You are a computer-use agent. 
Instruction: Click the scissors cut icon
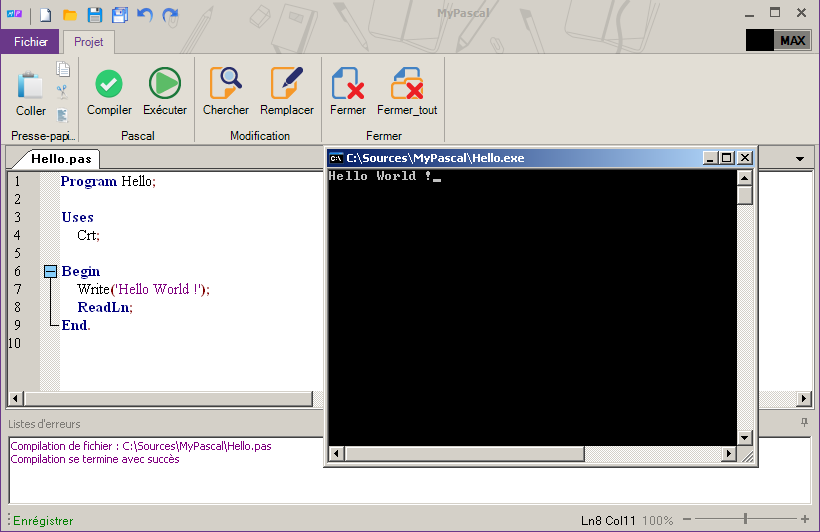coord(63,91)
